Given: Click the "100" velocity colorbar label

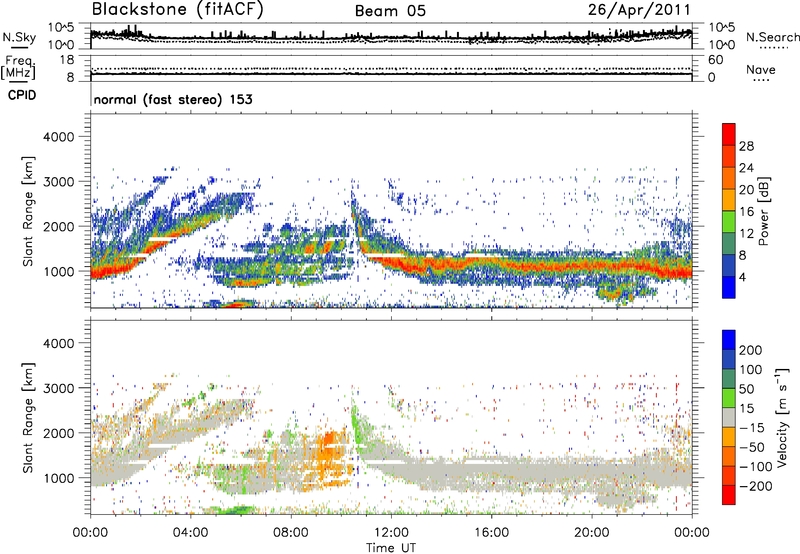Looking at the screenshot, I should coord(751,369).
